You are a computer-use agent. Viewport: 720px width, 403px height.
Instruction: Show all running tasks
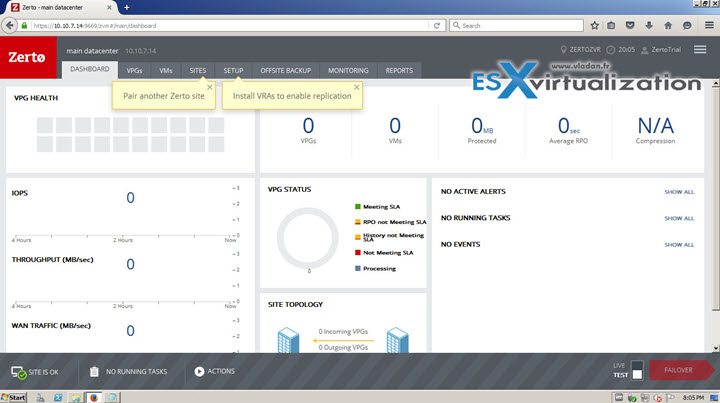679,218
